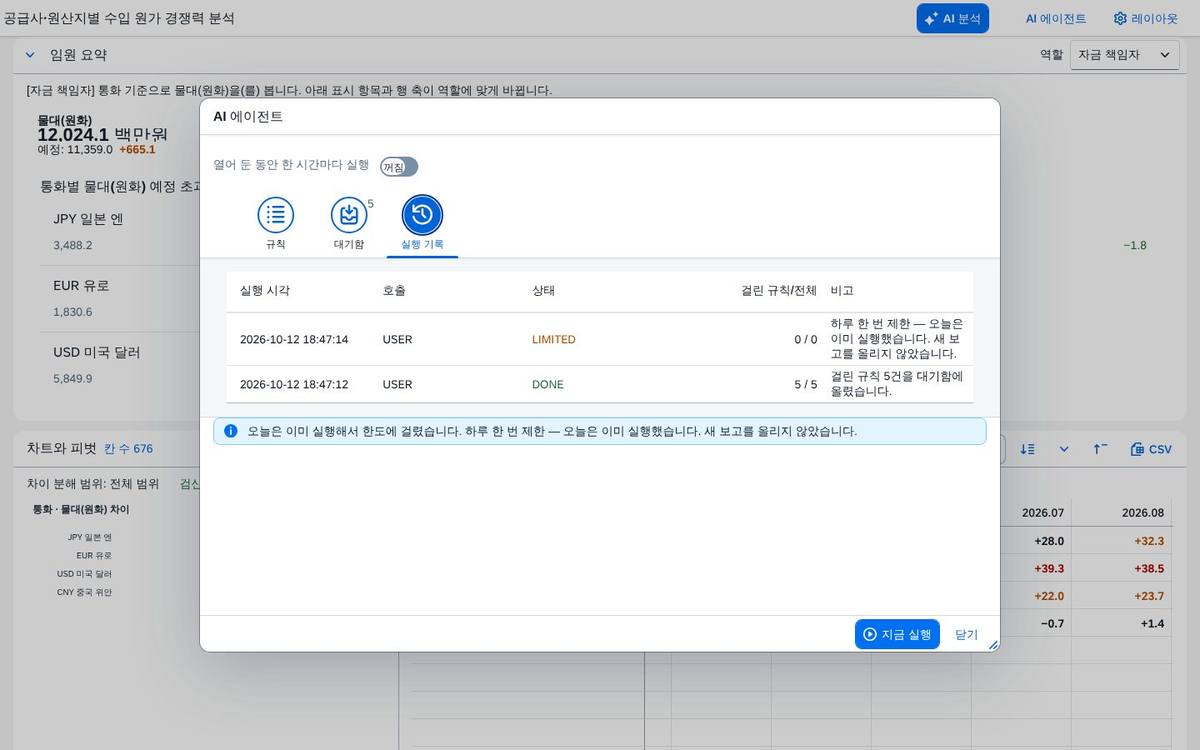Toggle the hourly run switch (꺼짐)
Image resolution: width=1200 pixels, height=750 pixels.
pos(398,167)
